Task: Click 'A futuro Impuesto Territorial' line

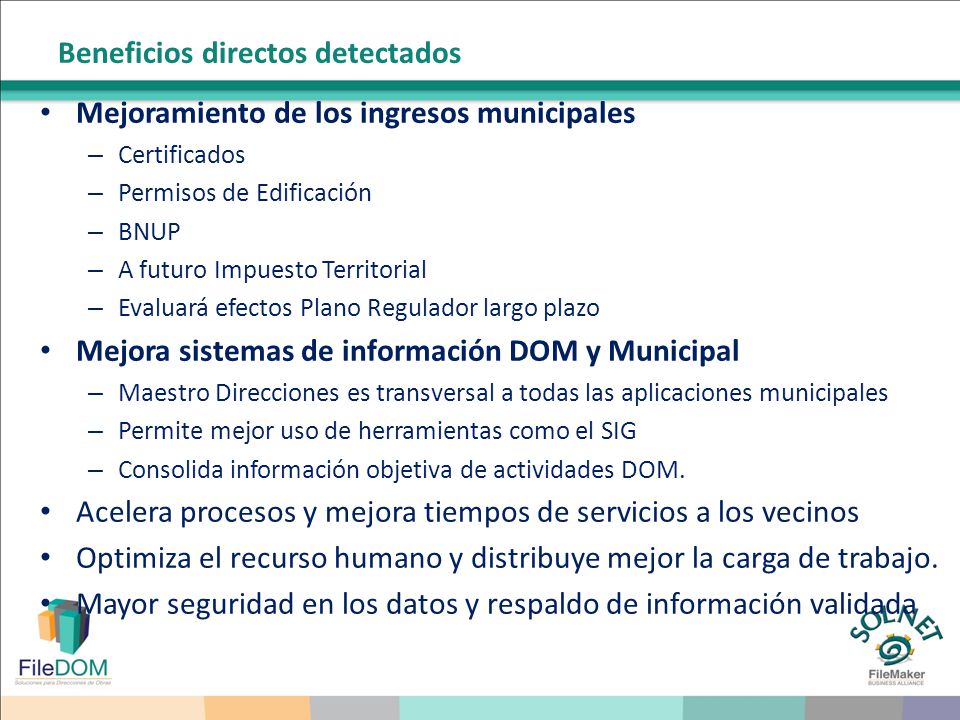Action: 272,269
